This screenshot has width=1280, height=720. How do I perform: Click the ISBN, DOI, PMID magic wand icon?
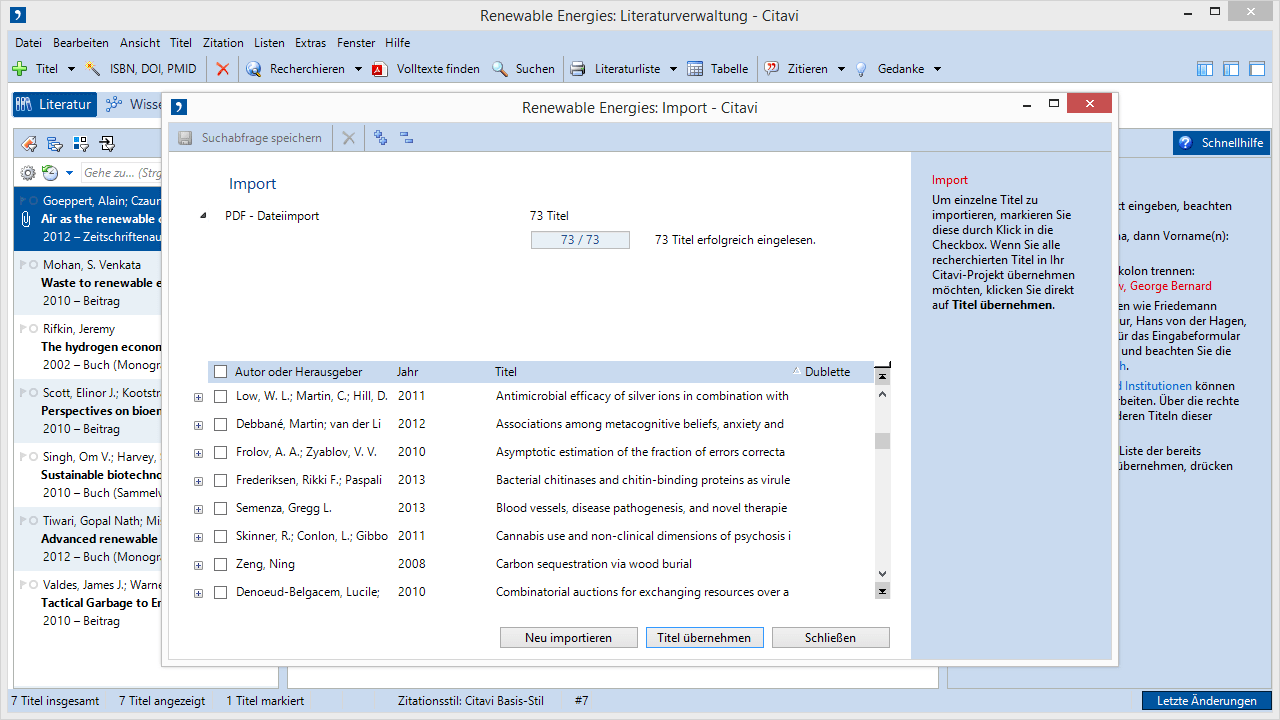pyautogui.click(x=94, y=69)
